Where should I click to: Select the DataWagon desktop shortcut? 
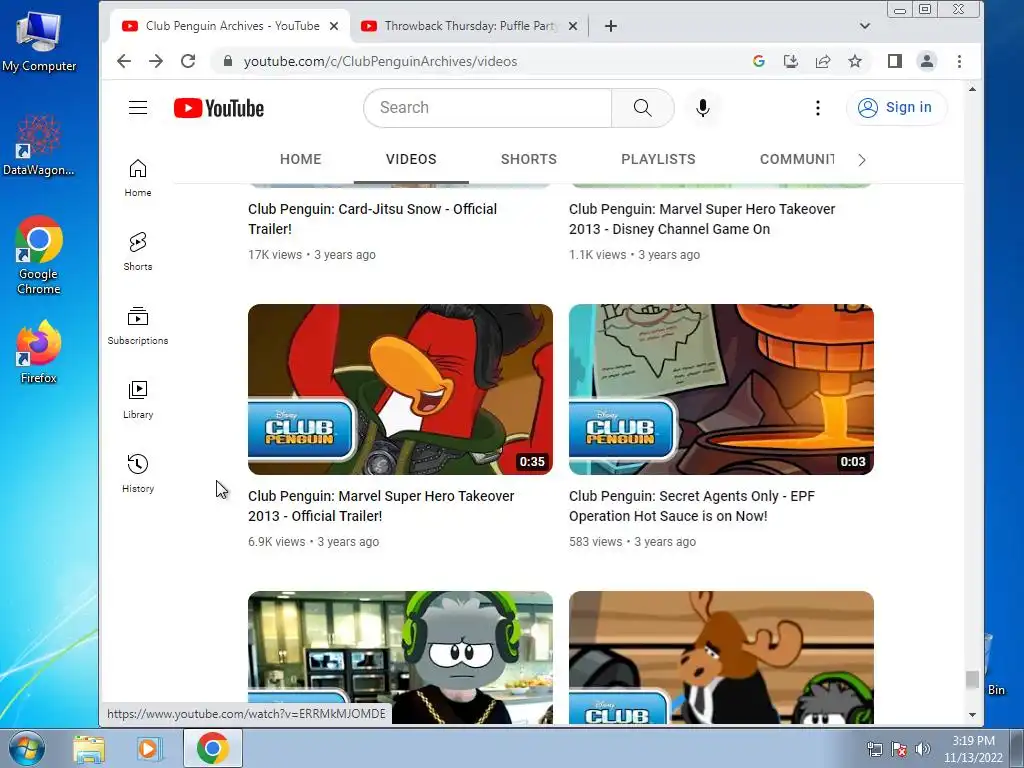(x=39, y=145)
